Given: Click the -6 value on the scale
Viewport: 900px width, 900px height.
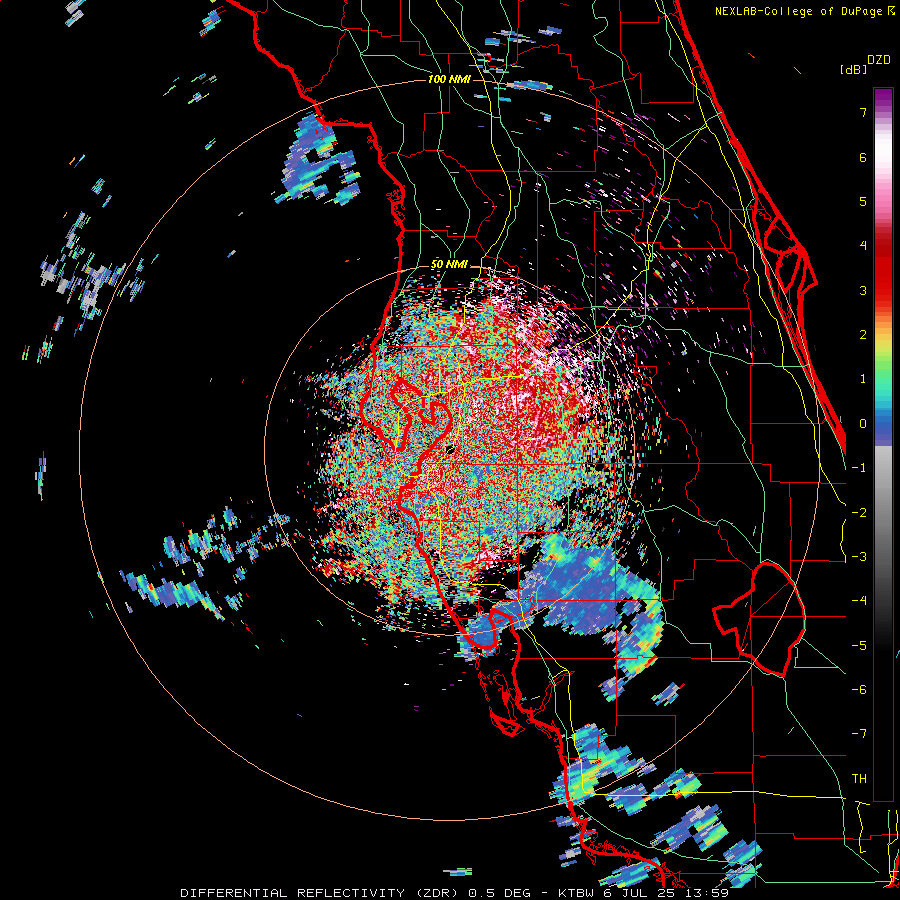Looking at the screenshot, I should click(x=859, y=690).
